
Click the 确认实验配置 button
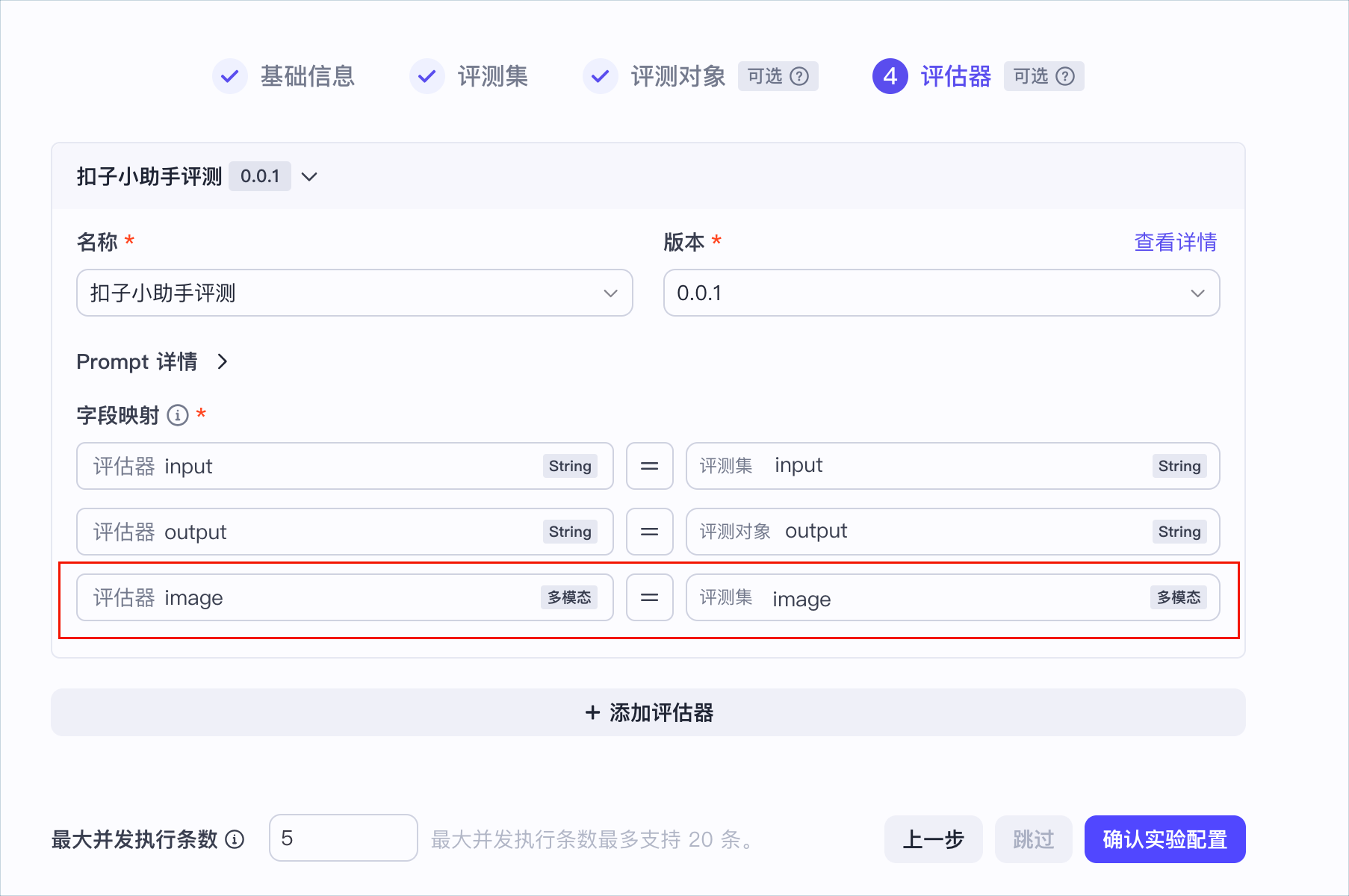pyautogui.click(x=1165, y=839)
